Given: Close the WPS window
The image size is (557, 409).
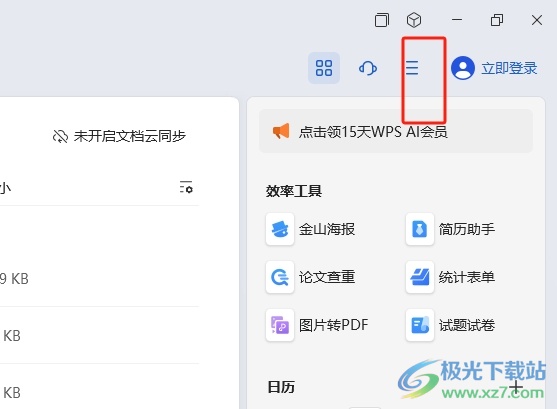Looking at the screenshot, I should point(537,20).
